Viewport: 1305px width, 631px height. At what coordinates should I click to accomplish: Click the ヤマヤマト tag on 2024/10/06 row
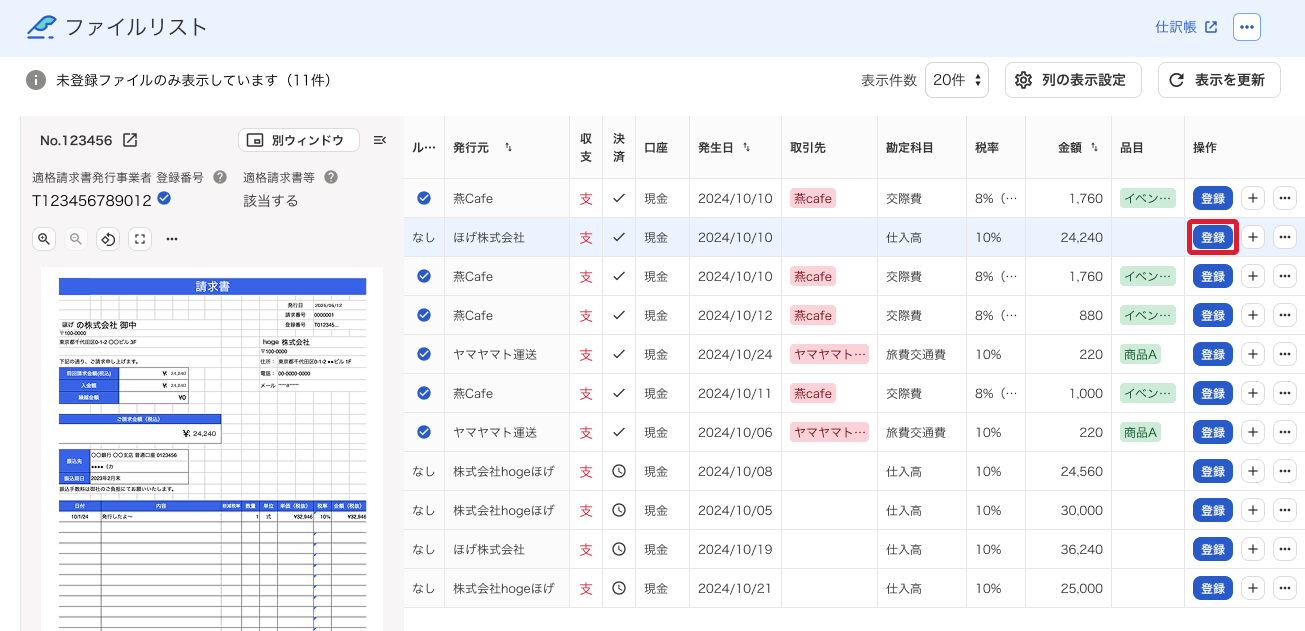pos(829,432)
